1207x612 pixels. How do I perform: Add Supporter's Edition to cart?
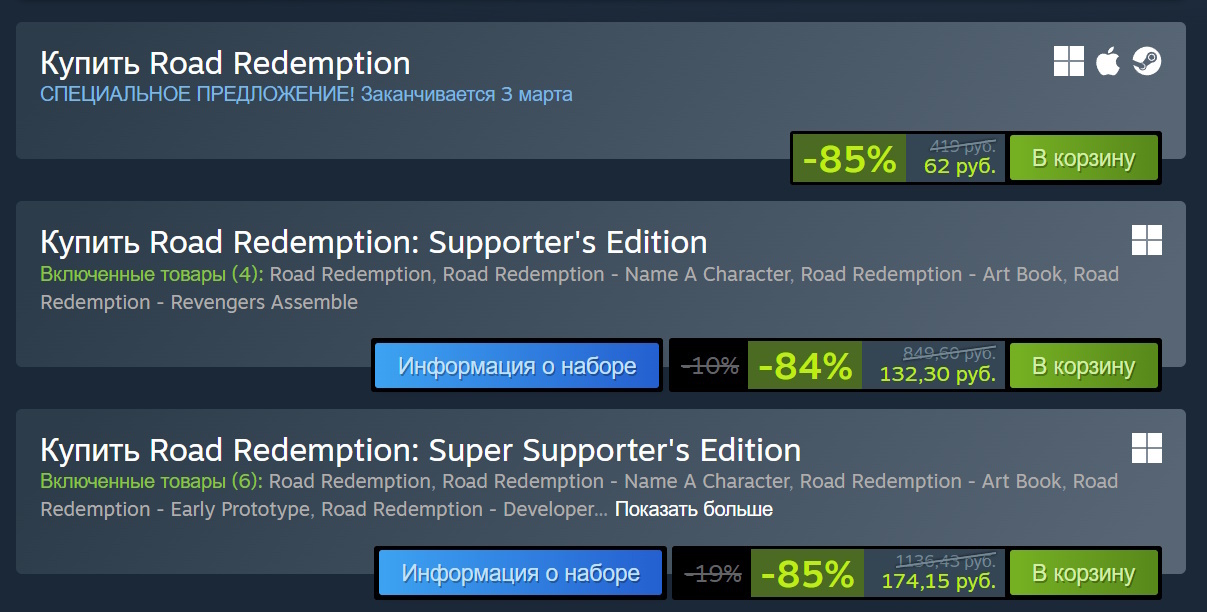(1083, 366)
